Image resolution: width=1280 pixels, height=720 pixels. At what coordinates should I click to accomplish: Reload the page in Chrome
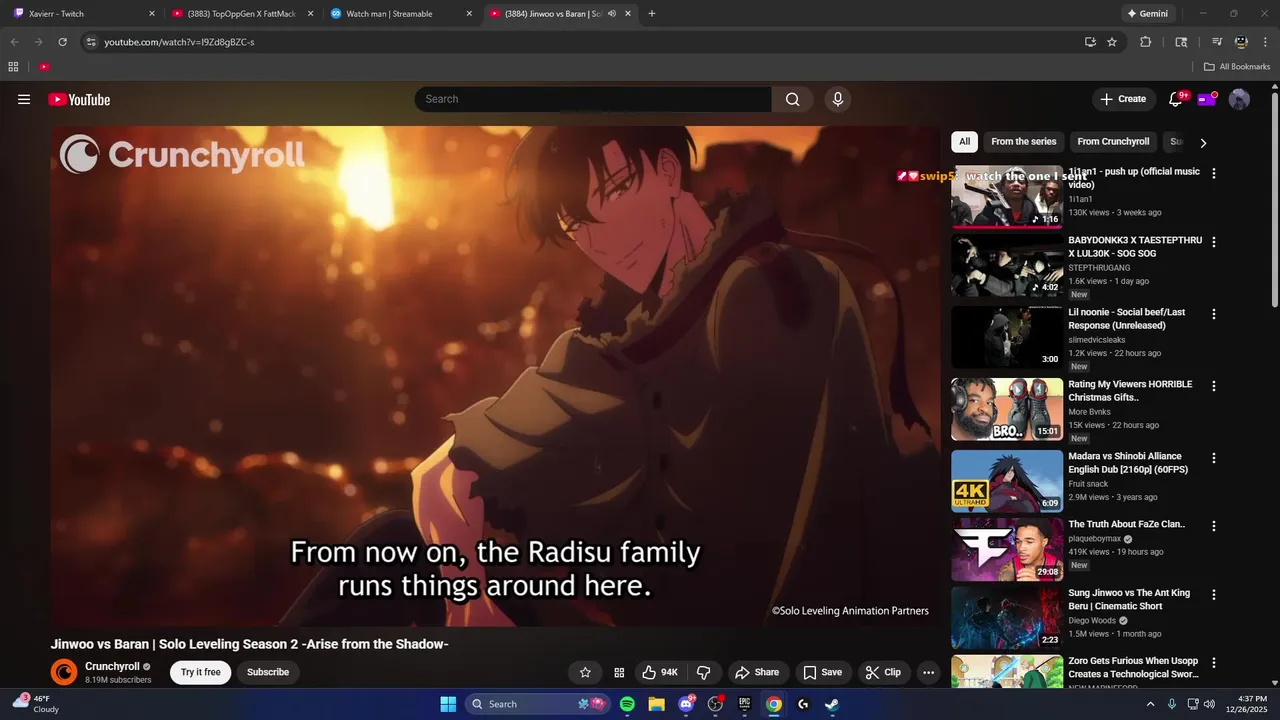(62, 42)
